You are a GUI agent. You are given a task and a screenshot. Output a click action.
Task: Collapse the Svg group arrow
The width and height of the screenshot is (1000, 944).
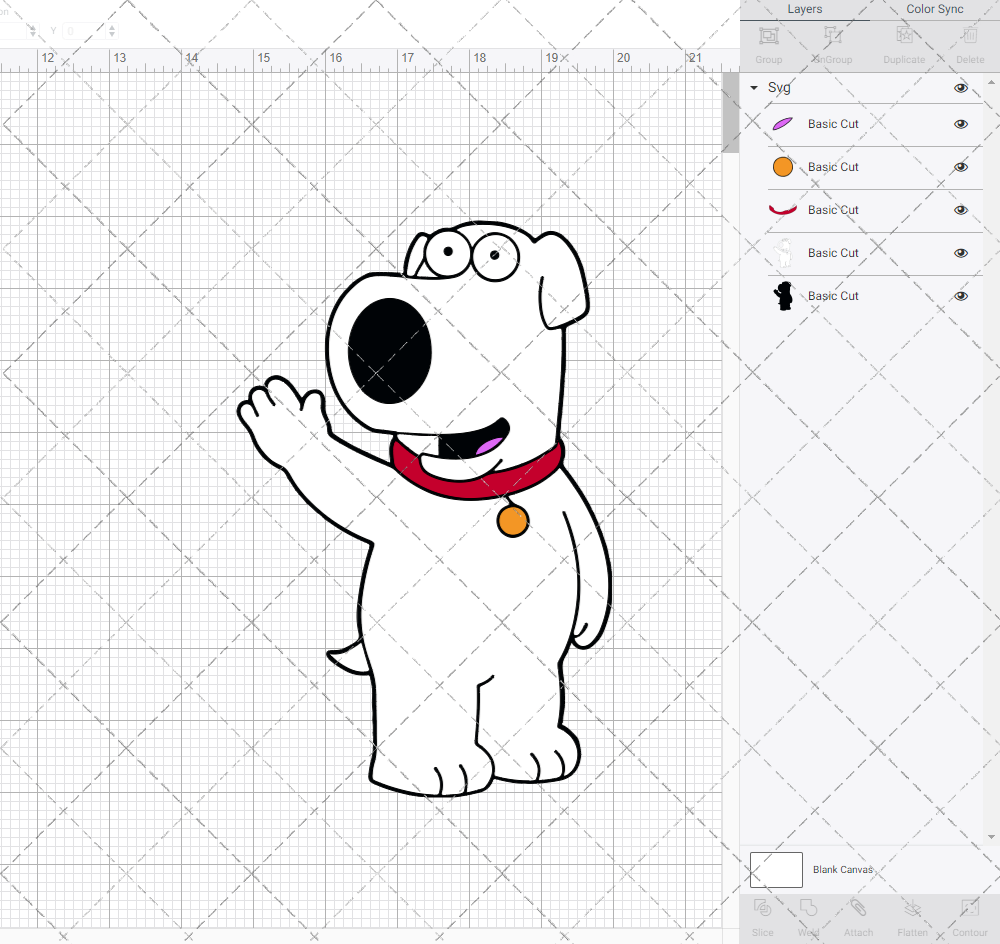click(754, 88)
